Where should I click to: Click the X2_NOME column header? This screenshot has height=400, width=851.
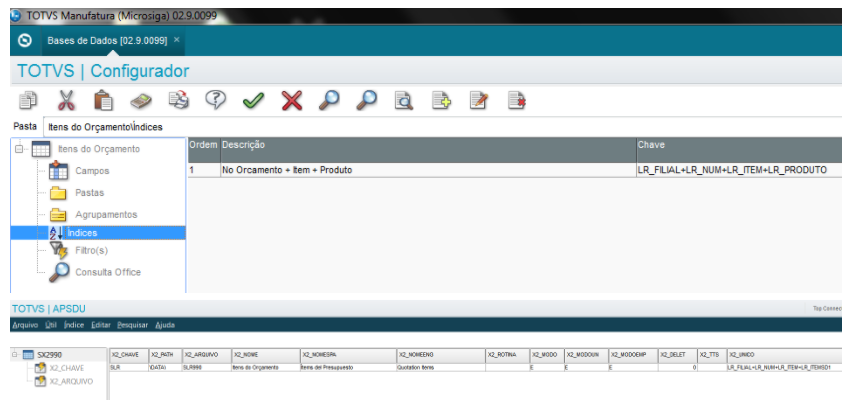click(x=266, y=355)
